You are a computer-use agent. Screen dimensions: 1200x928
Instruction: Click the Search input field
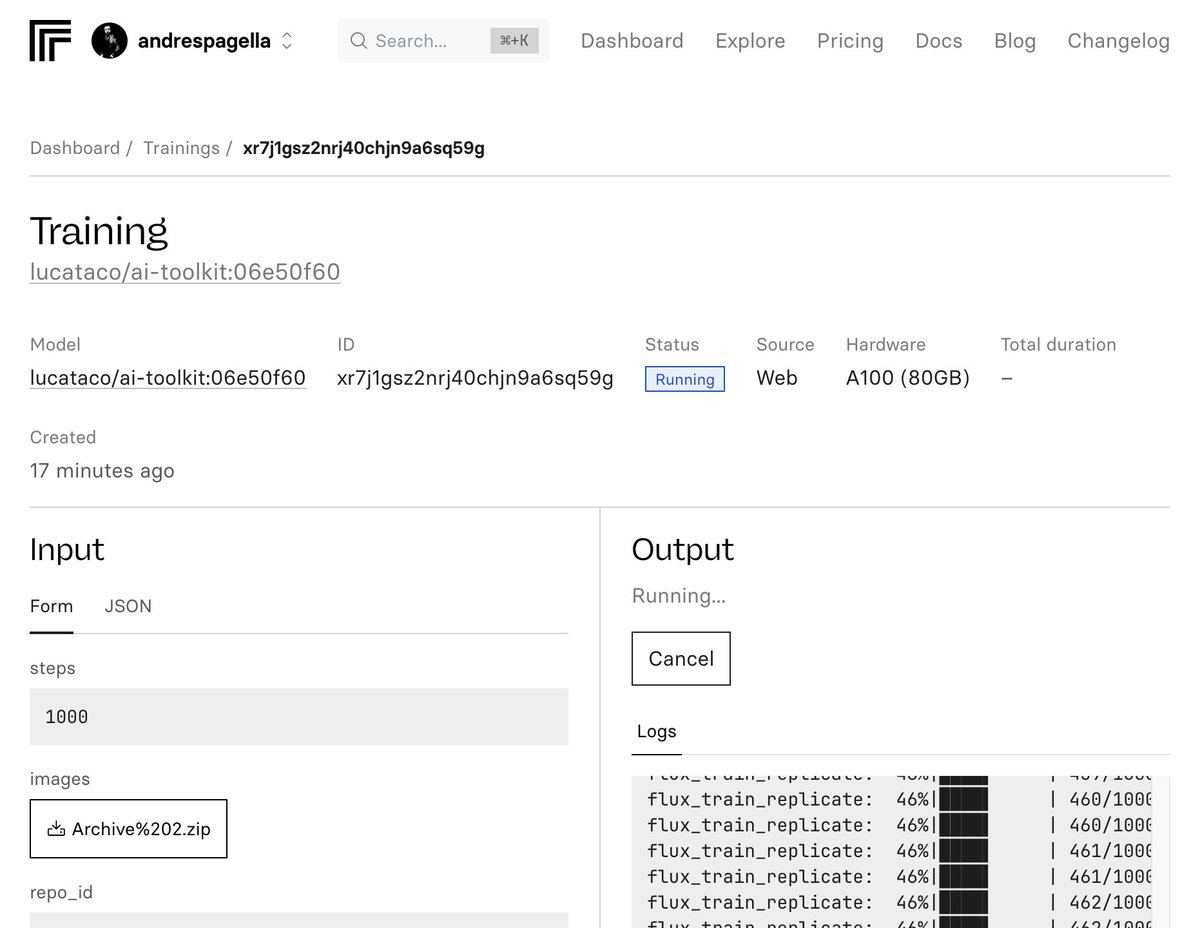[443, 41]
